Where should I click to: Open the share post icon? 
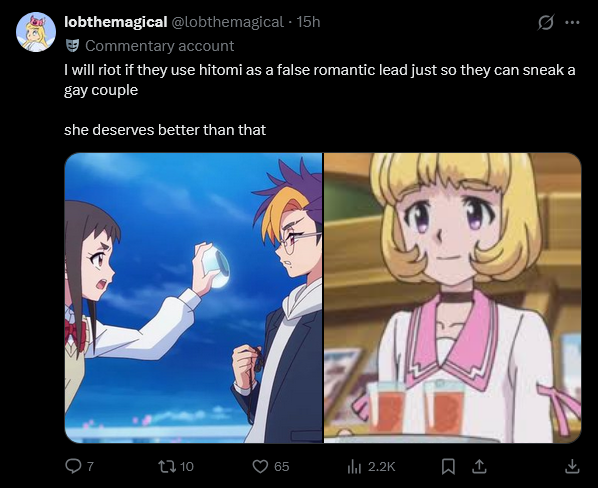click(x=479, y=466)
